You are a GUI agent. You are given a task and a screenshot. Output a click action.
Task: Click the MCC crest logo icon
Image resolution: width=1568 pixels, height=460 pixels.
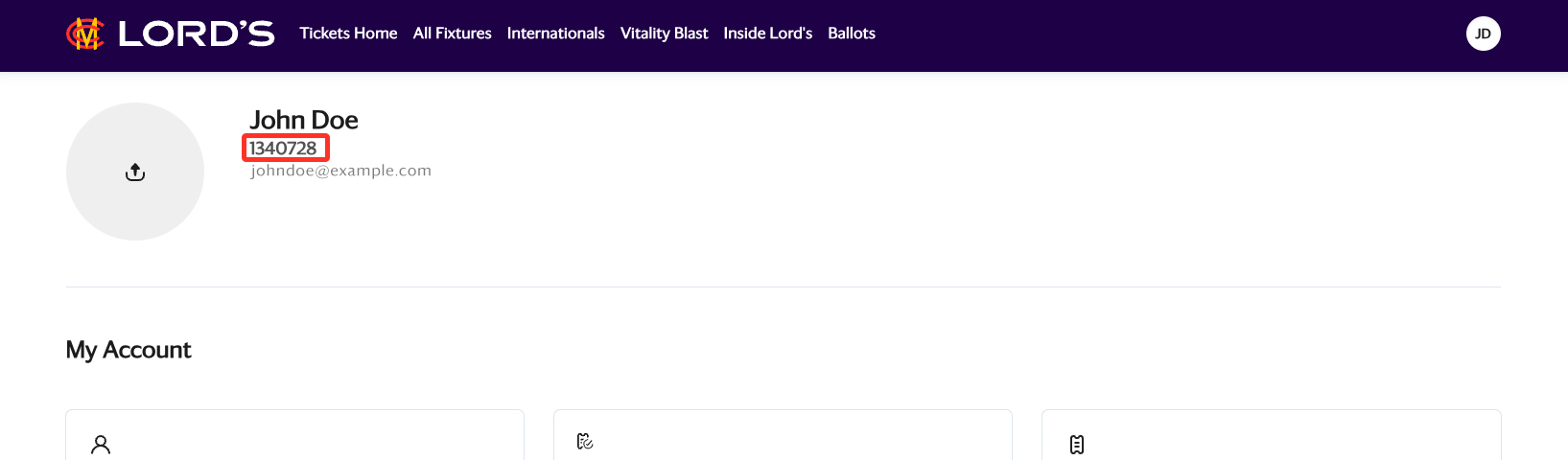(x=84, y=34)
